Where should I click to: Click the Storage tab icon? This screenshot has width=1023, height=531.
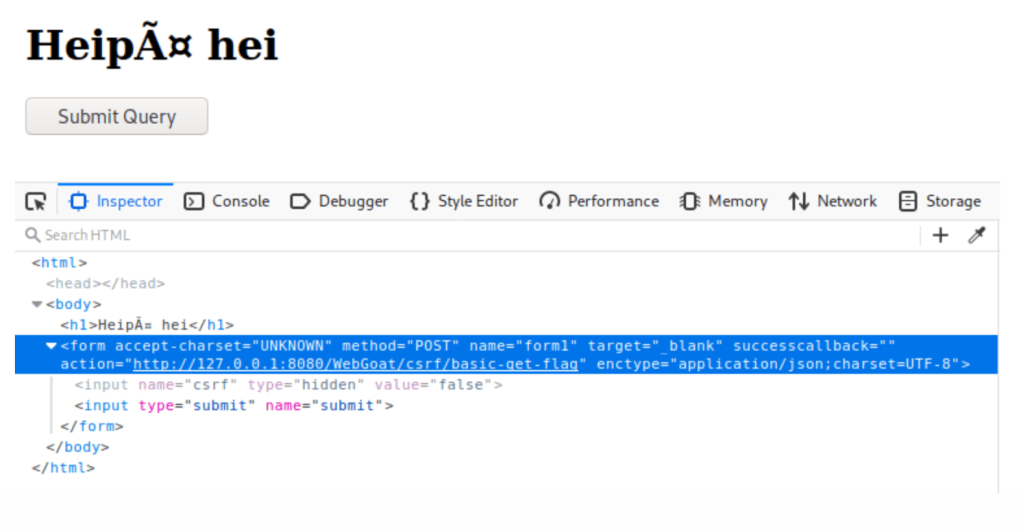[908, 202]
